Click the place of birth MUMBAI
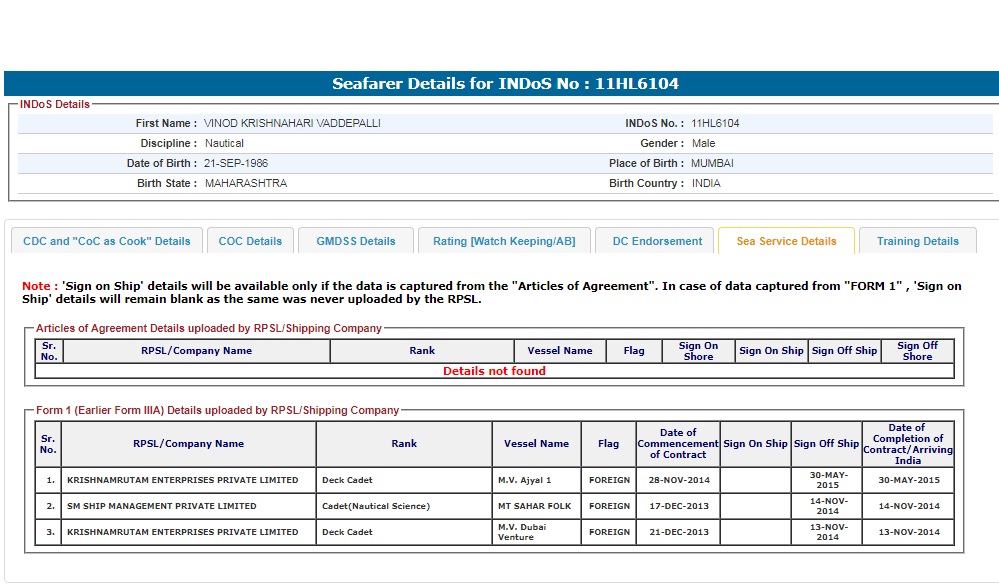 pyautogui.click(x=712, y=163)
